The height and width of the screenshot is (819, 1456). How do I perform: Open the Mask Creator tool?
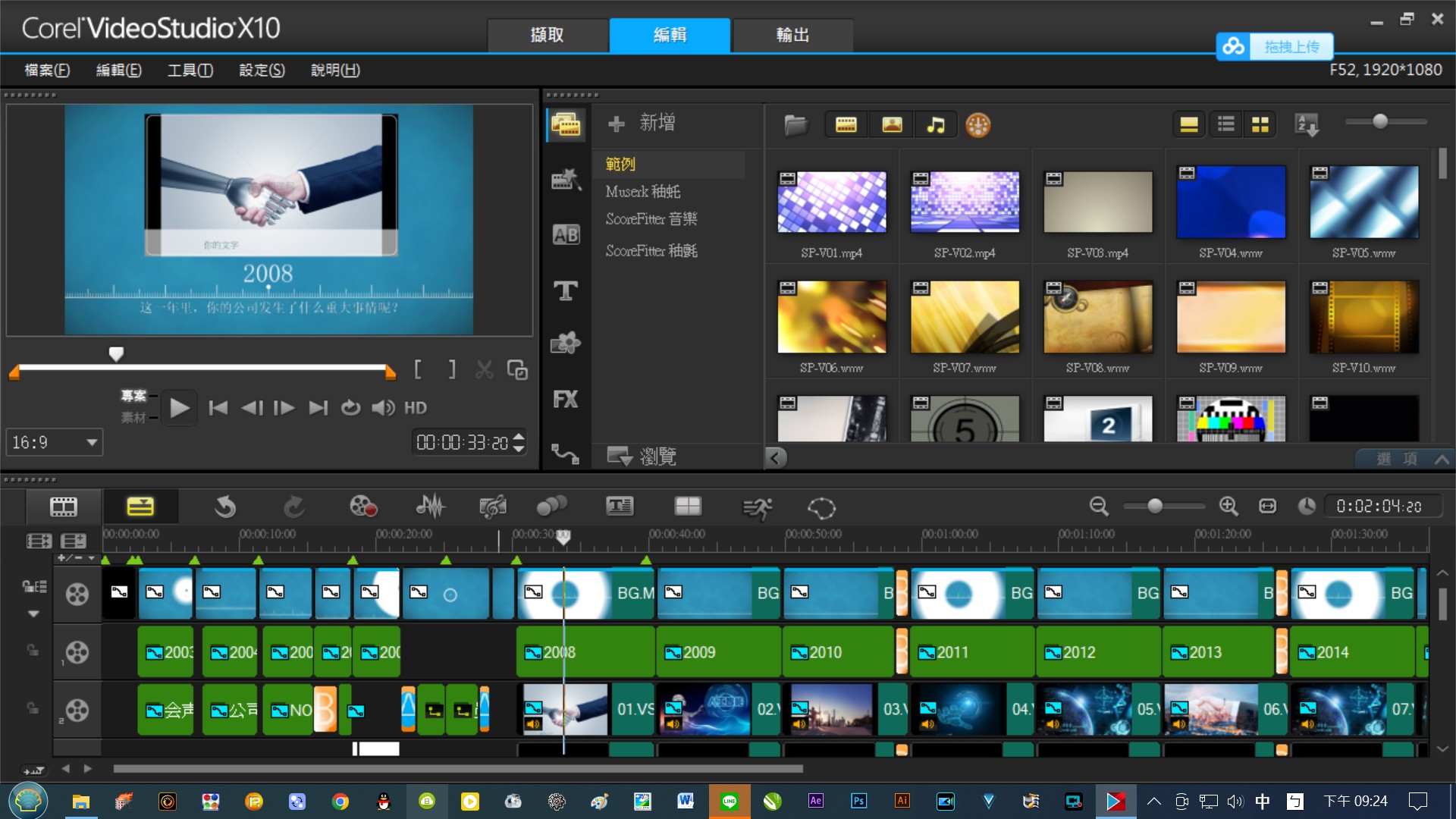pyautogui.click(x=821, y=507)
